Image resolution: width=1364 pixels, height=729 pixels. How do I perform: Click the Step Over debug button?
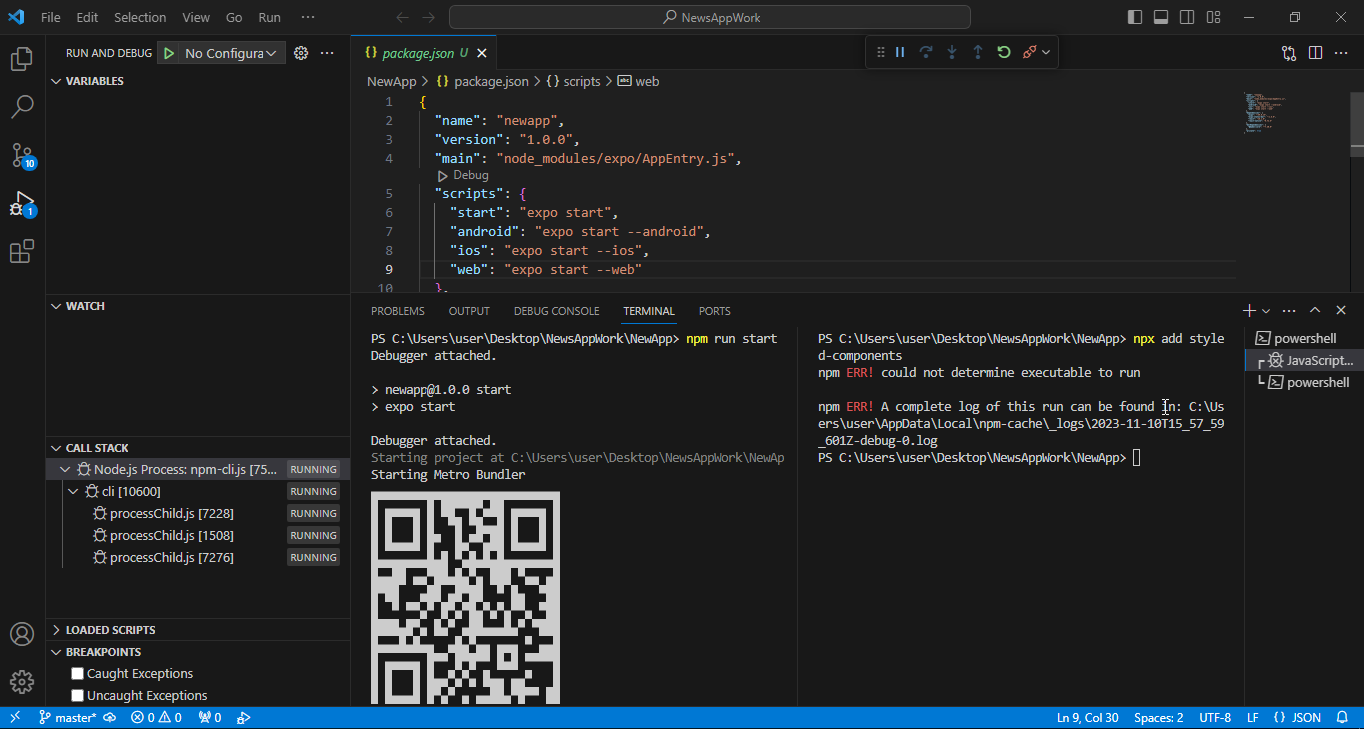coord(926,52)
